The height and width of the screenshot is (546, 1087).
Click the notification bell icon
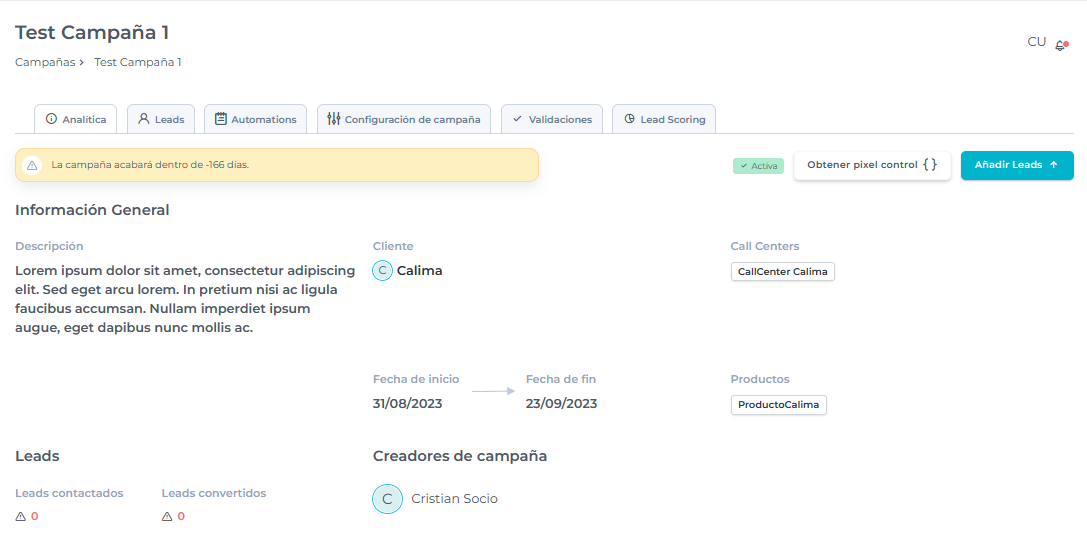[x=1060, y=45]
